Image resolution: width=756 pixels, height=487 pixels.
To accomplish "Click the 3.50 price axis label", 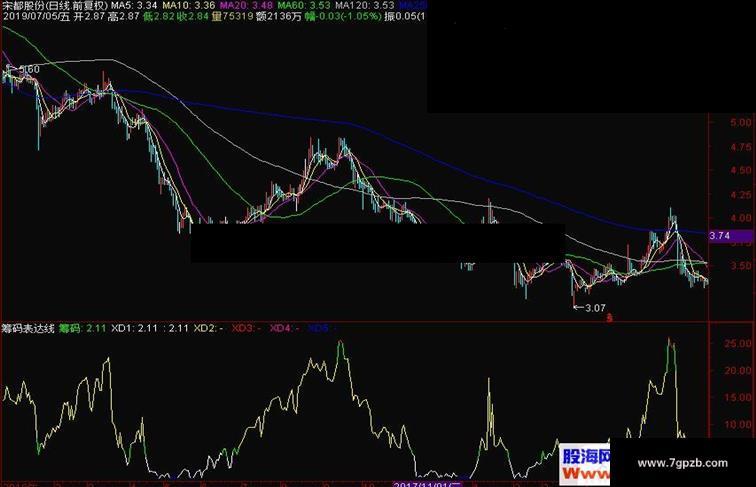I will click(741, 266).
